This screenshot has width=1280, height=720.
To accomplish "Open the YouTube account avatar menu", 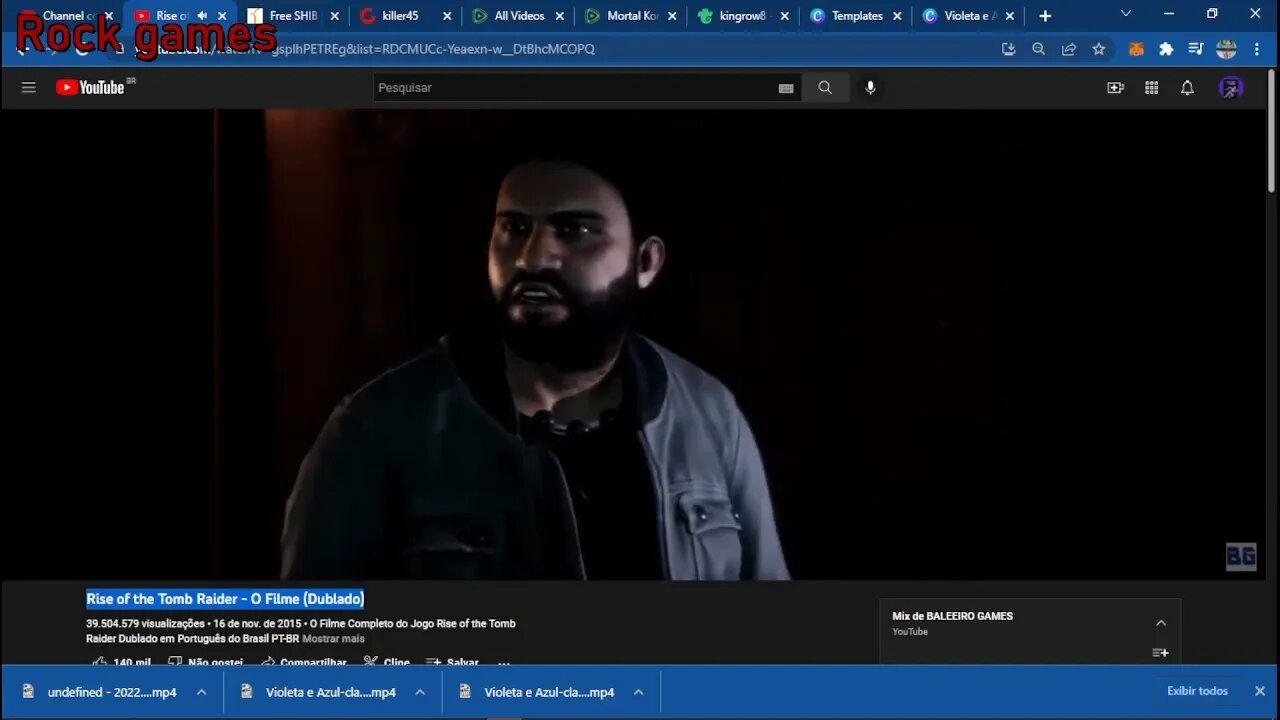I will pyautogui.click(x=1231, y=88).
